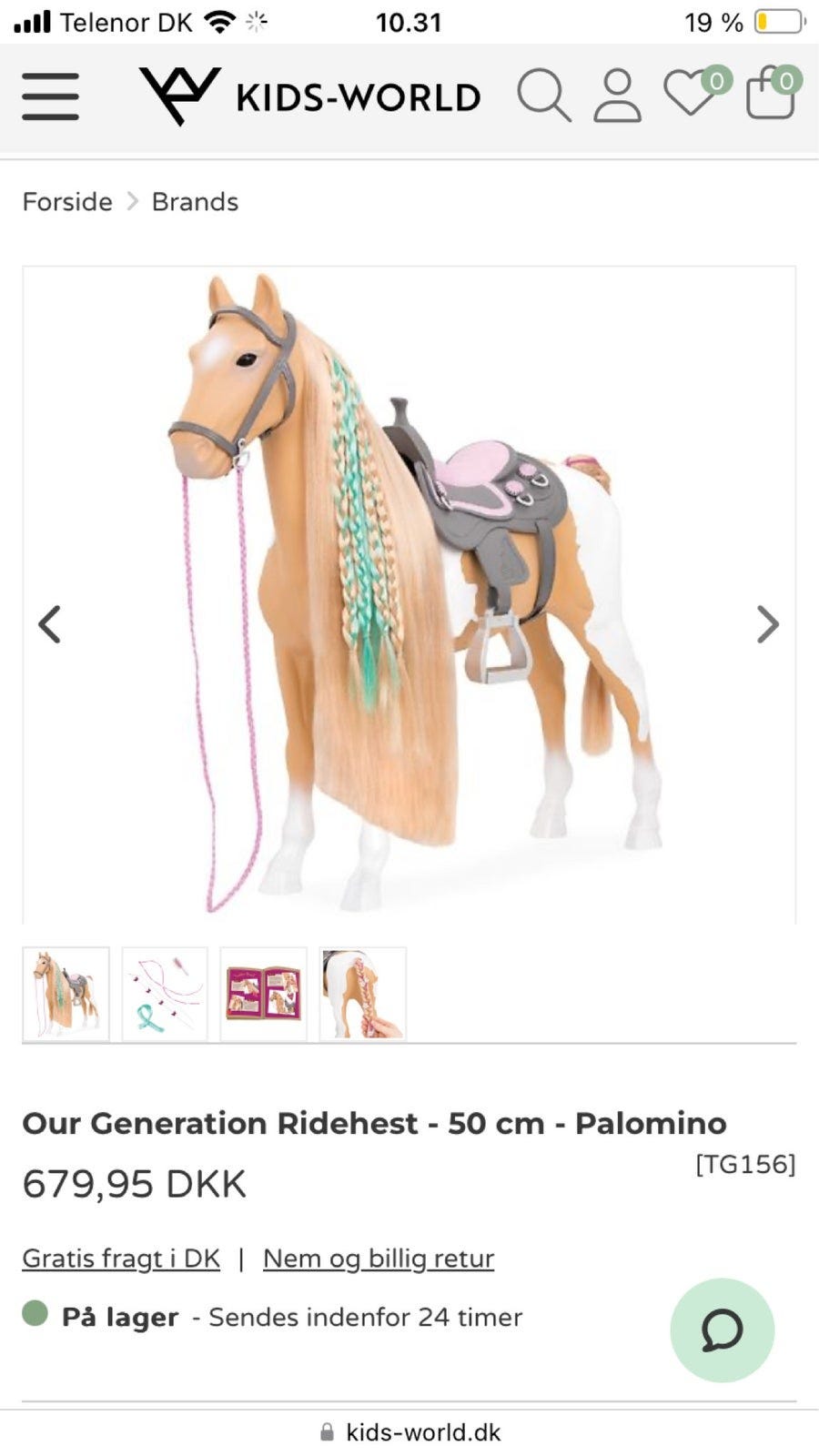Tap the main palomino horse image

pyautogui.click(x=409, y=595)
